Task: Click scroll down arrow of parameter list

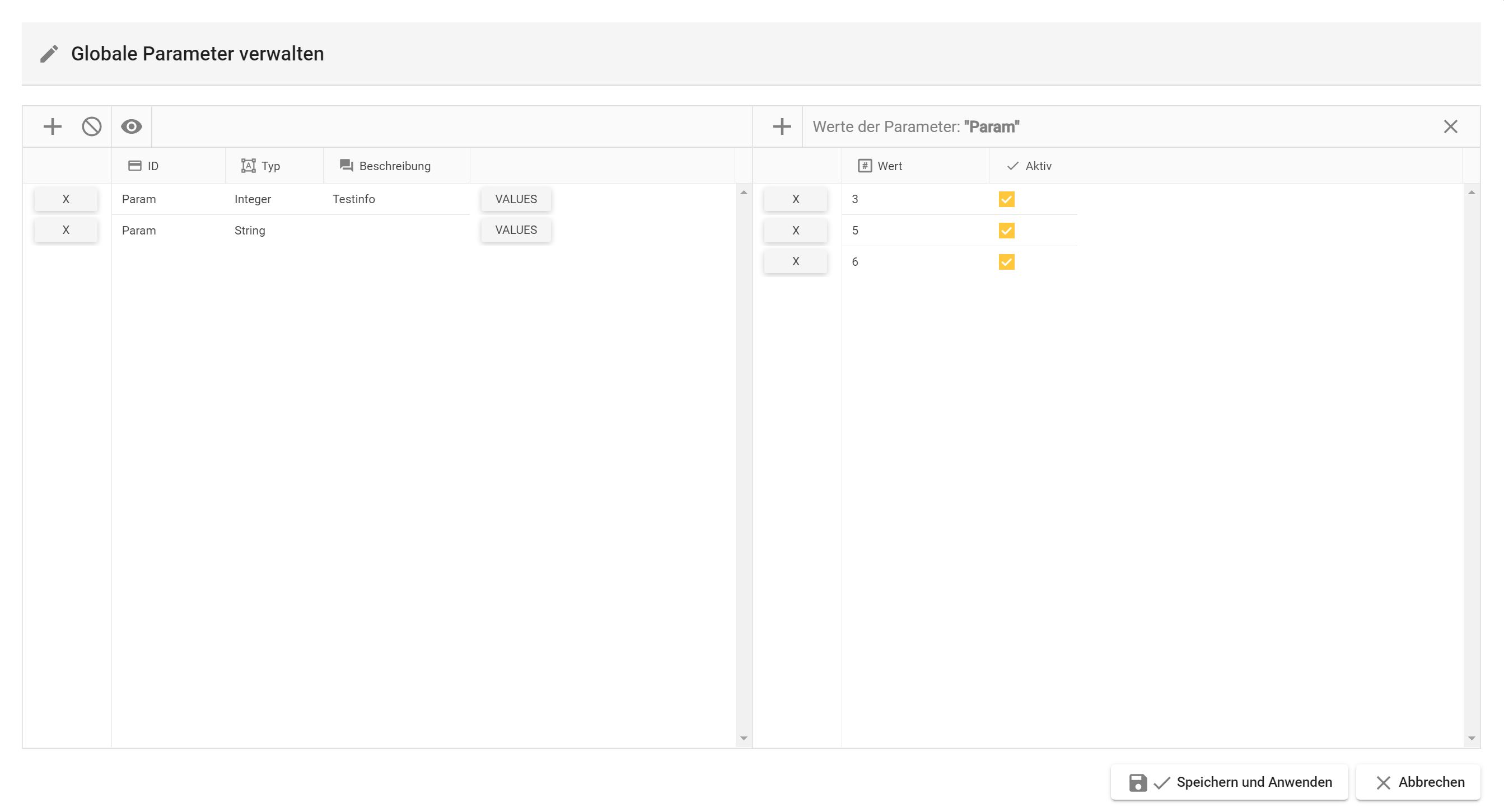Action: pyautogui.click(x=743, y=739)
